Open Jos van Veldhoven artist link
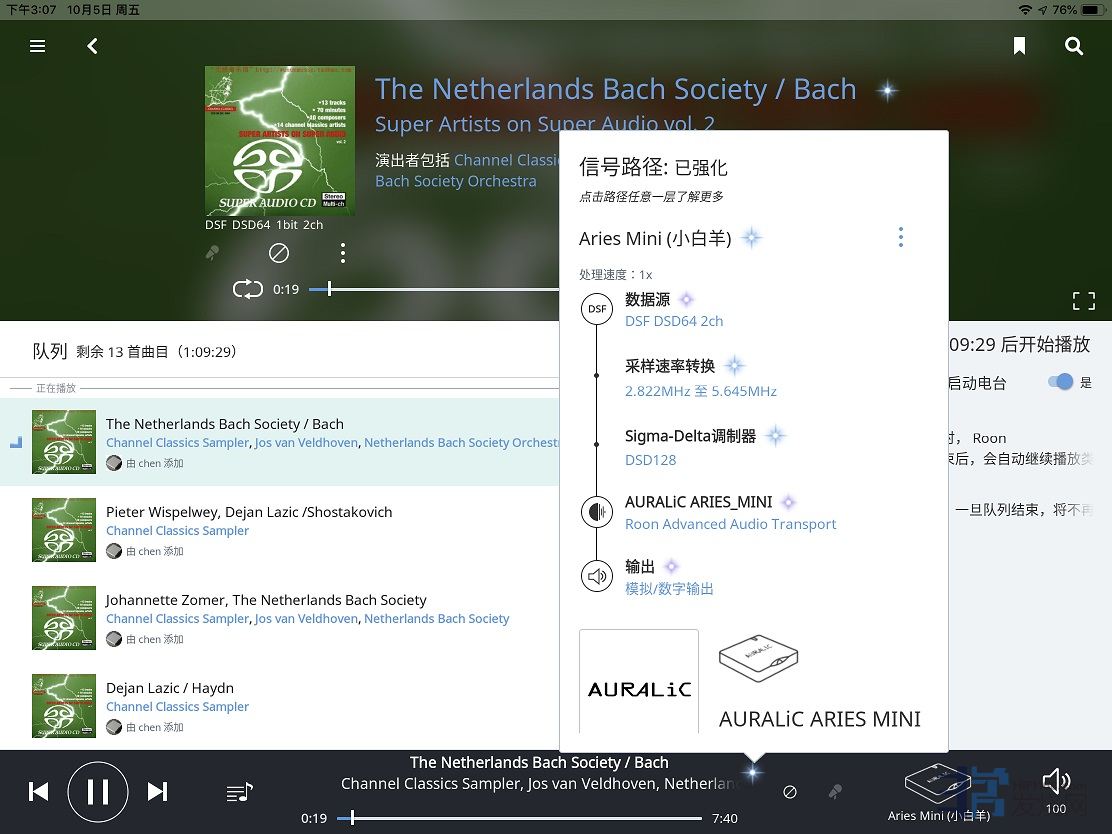This screenshot has width=1112, height=834. click(x=306, y=443)
